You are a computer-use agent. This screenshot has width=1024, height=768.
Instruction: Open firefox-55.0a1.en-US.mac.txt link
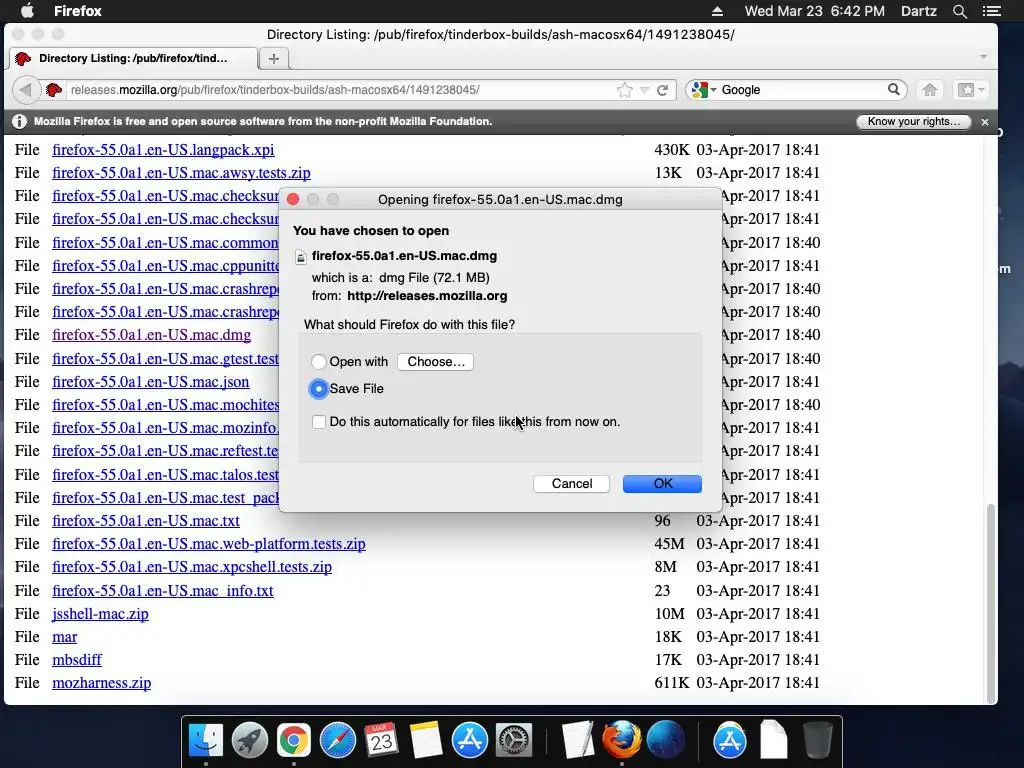[146, 521]
